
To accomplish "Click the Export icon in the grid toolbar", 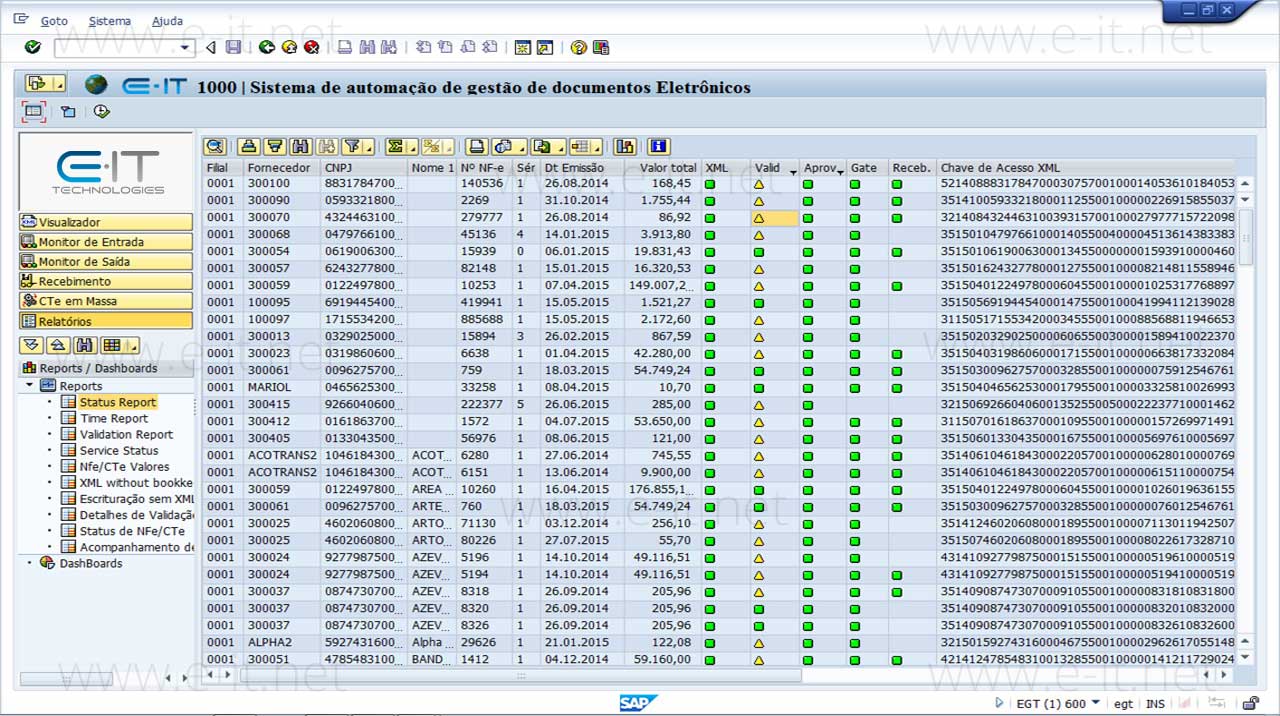I will point(546,146).
